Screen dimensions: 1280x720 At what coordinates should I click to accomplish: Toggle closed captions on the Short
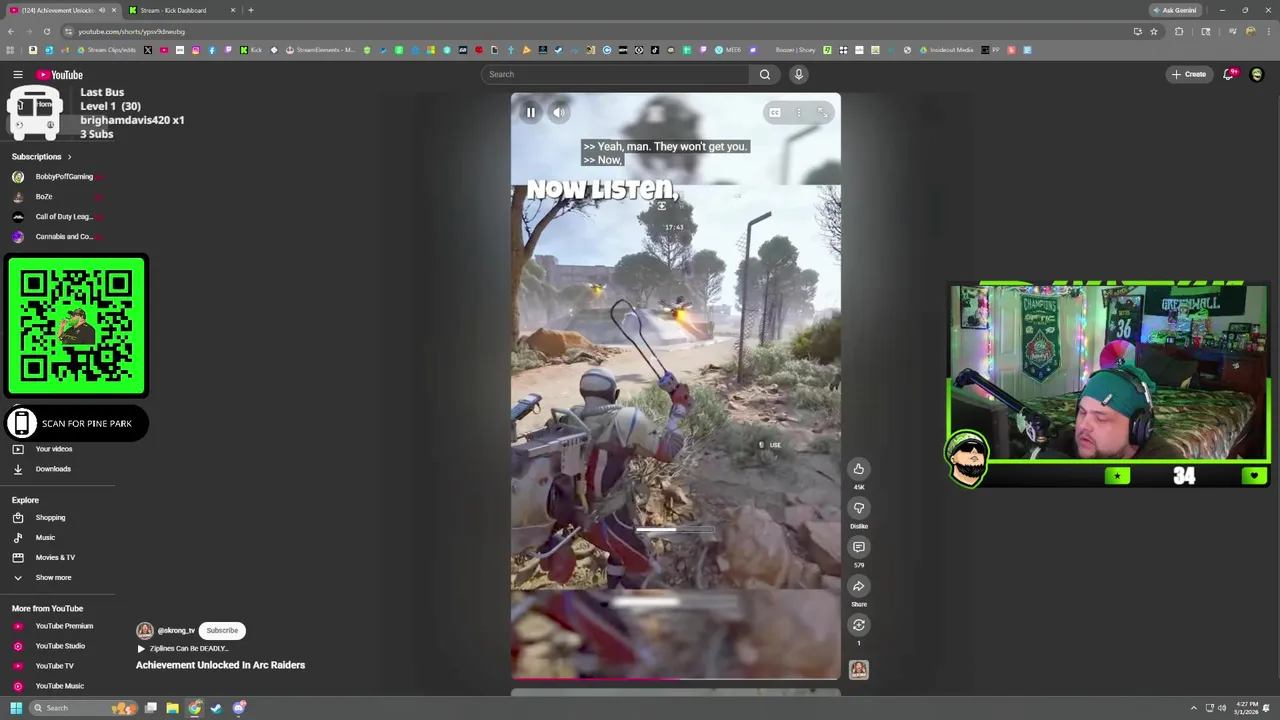coord(774,113)
